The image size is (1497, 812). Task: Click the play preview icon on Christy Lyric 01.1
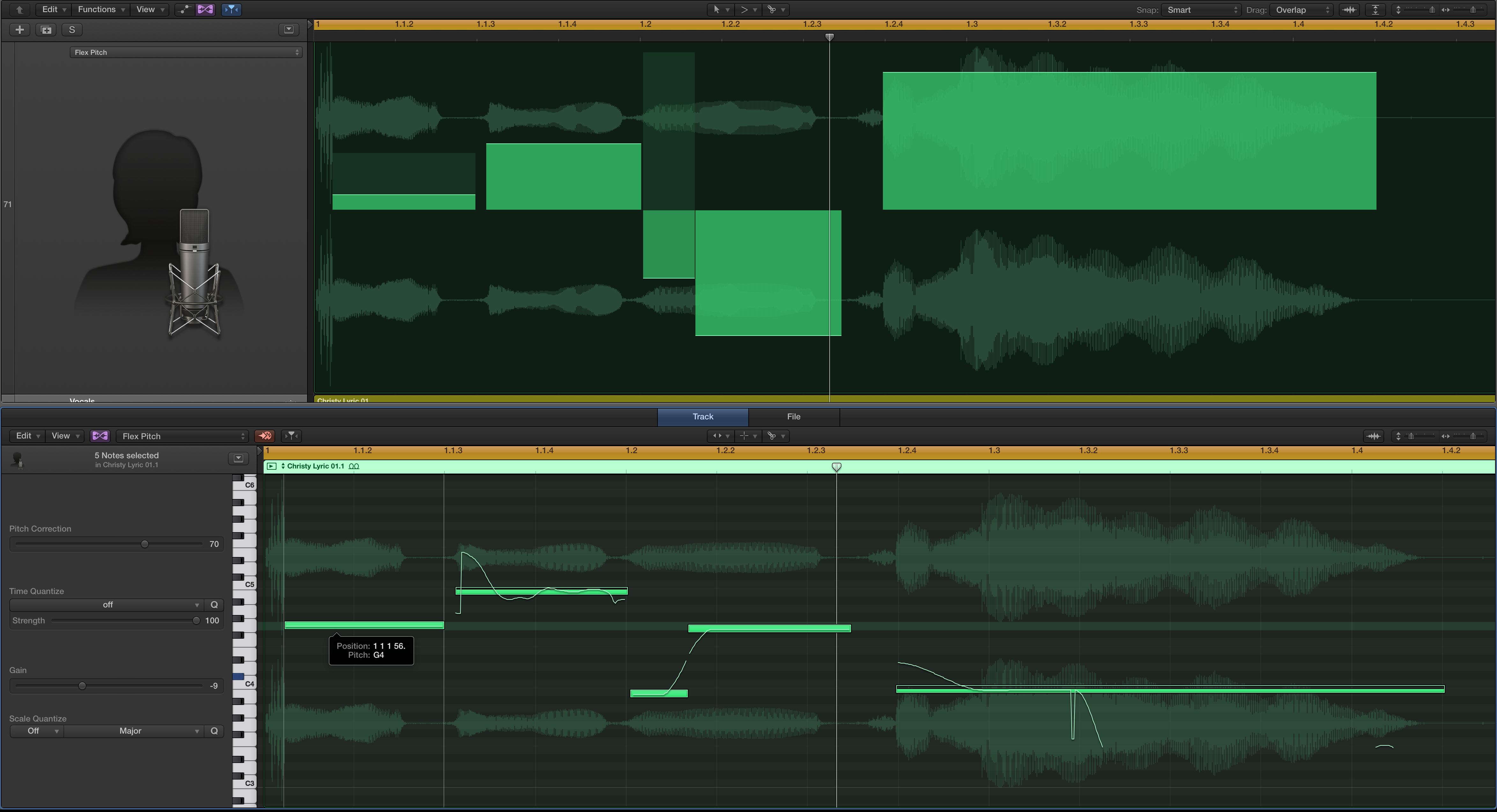tap(272, 467)
